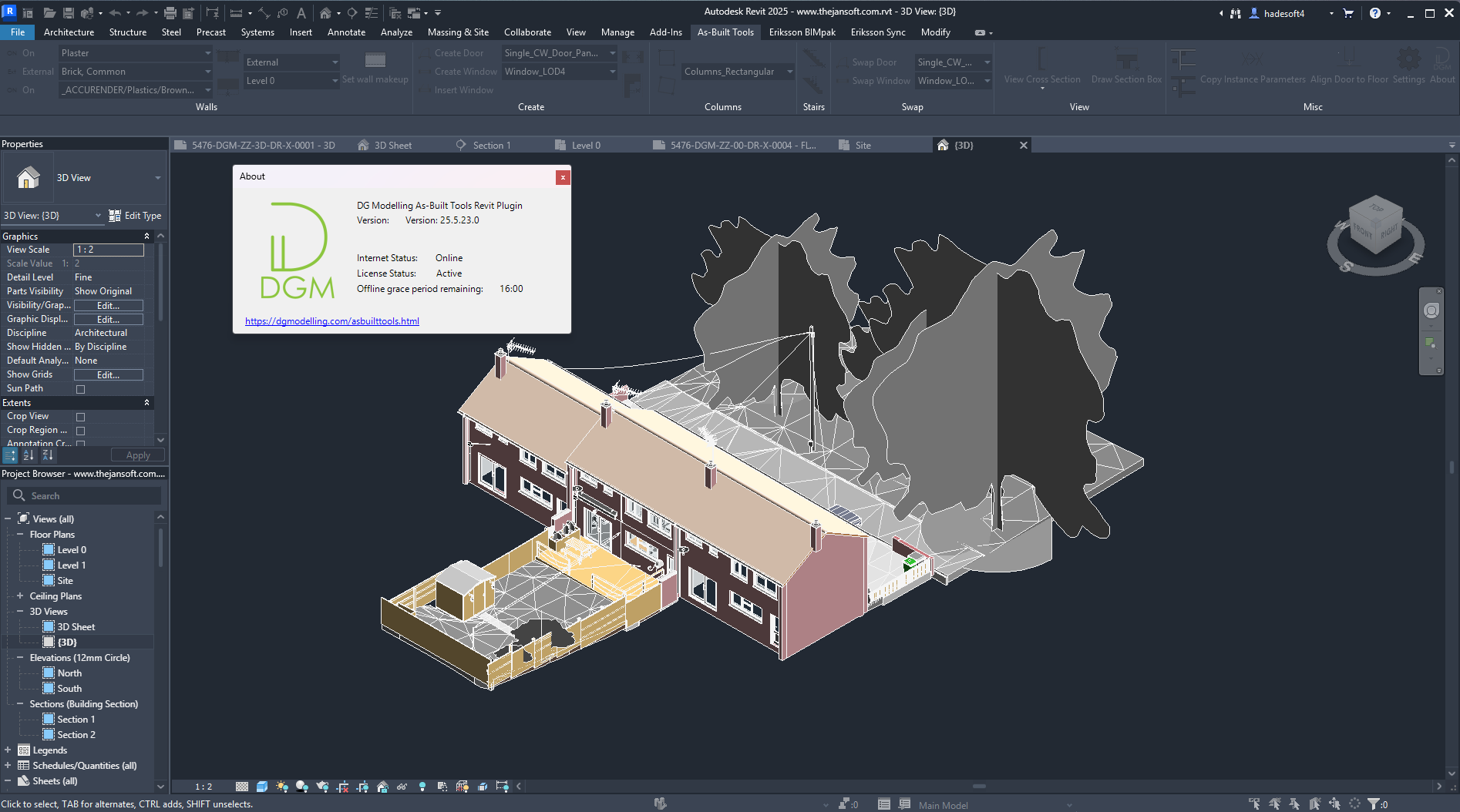Viewport: 1460px width, 812px height.
Task: Undo the last action
Action: point(115,13)
